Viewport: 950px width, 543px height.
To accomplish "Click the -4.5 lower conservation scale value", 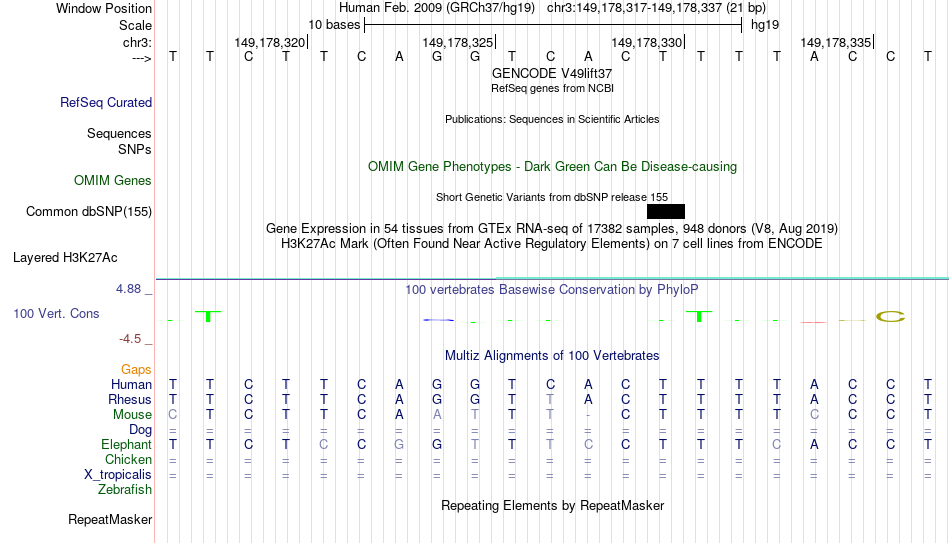I will (x=130, y=339).
